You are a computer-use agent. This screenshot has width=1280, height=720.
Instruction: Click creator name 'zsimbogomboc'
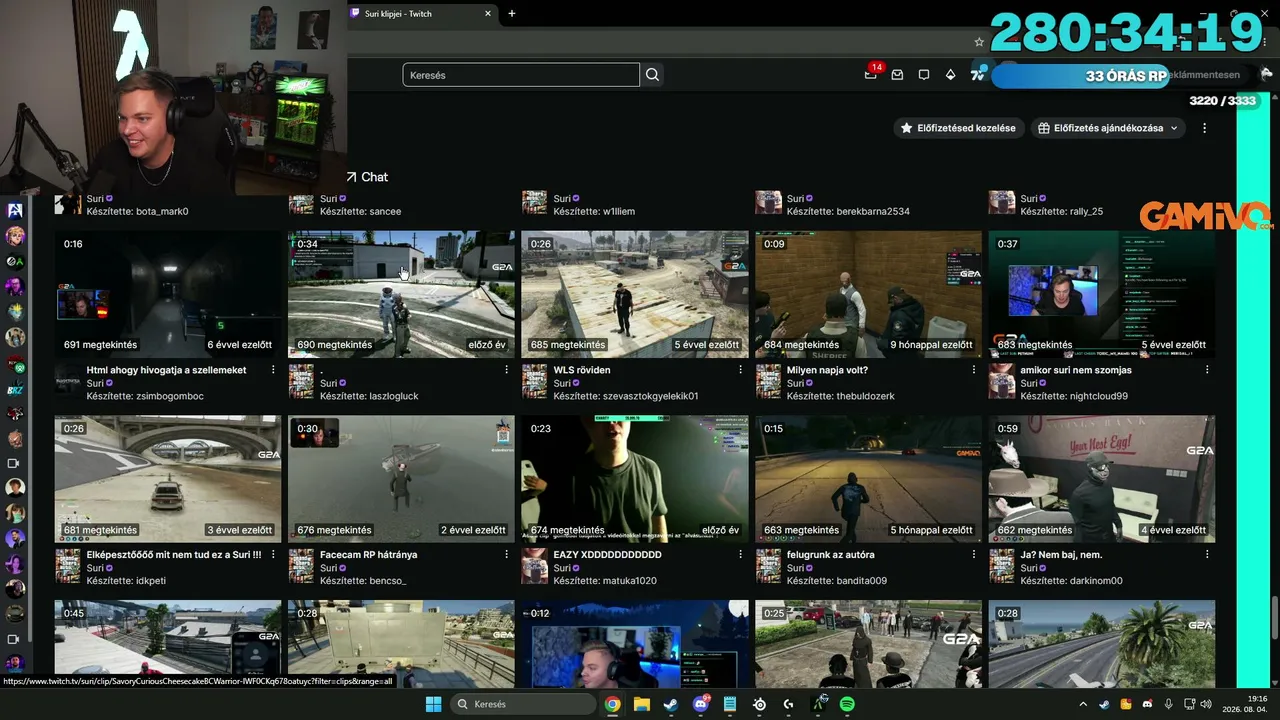coord(169,396)
